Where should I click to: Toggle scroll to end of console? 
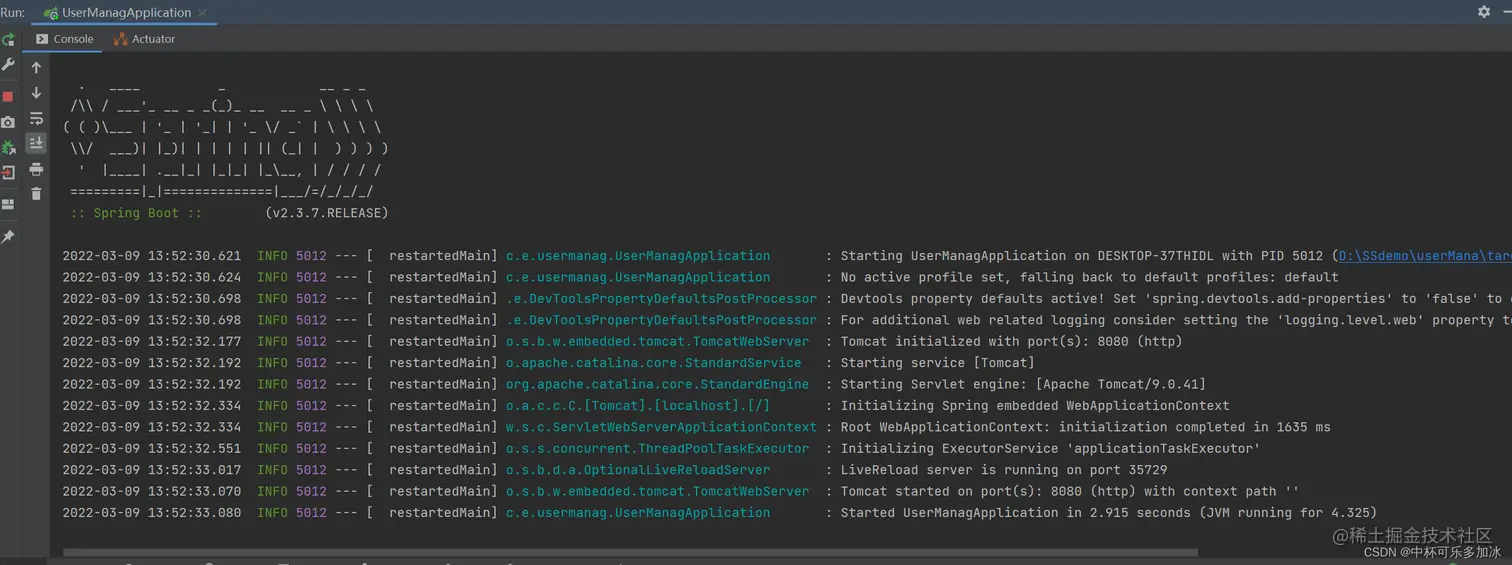click(x=36, y=143)
